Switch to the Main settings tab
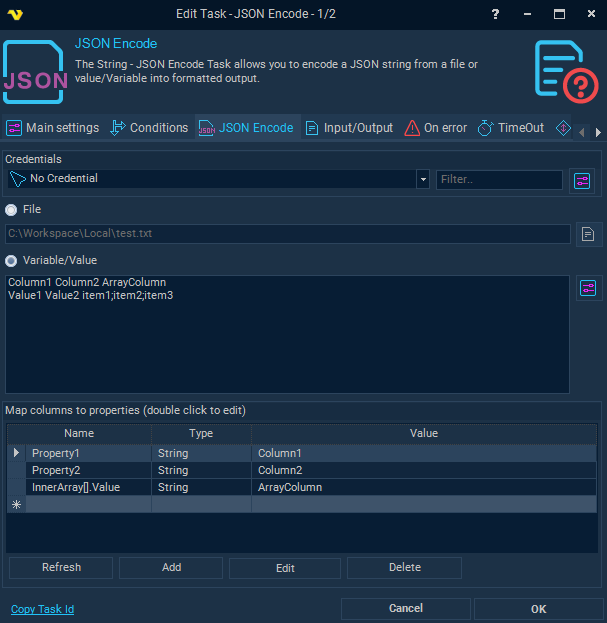 52,128
